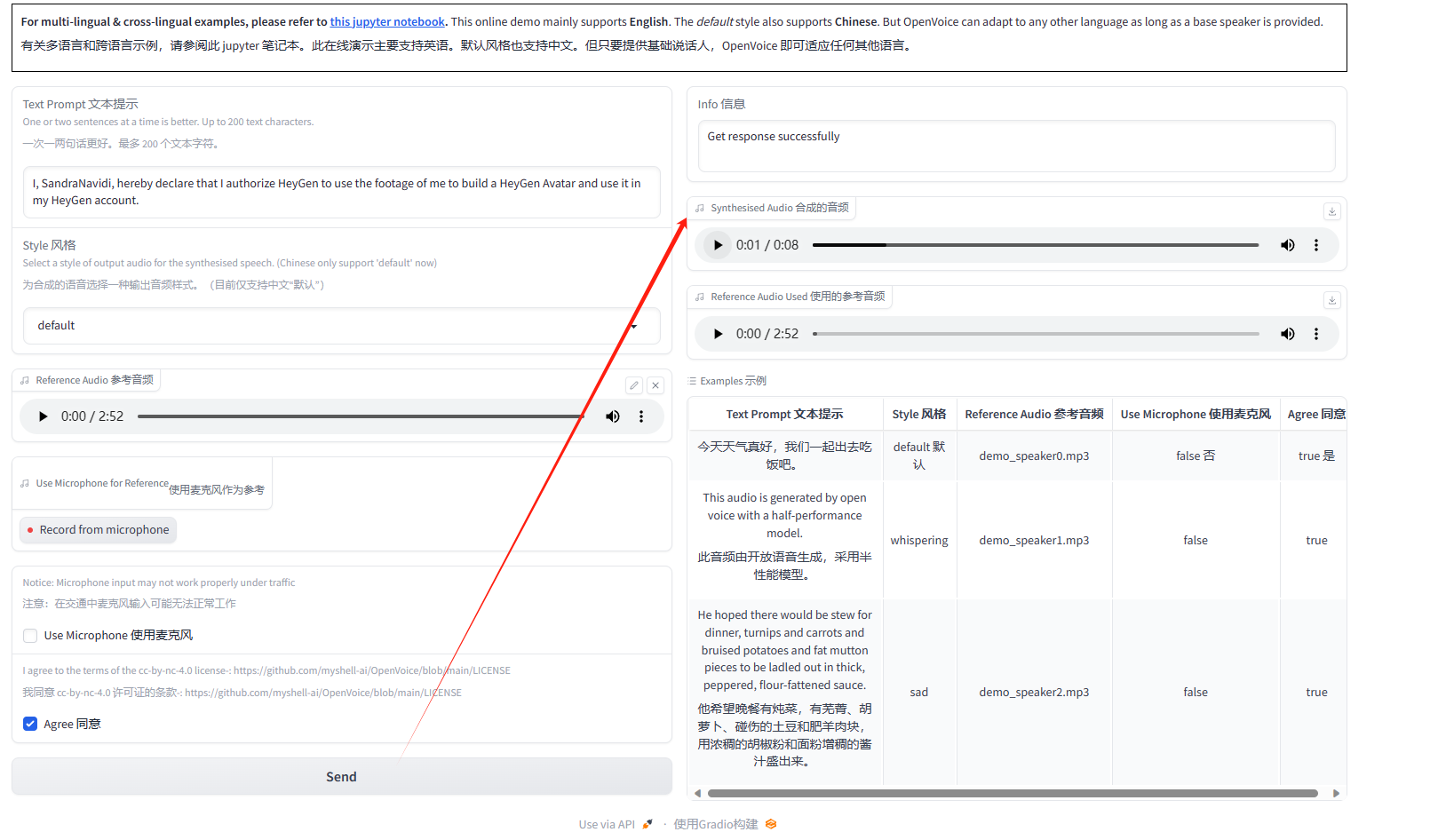This screenshot has height=840, width=1438.
Task: Play the Synthesised Audio clip
Action: [x=718, y=245]
